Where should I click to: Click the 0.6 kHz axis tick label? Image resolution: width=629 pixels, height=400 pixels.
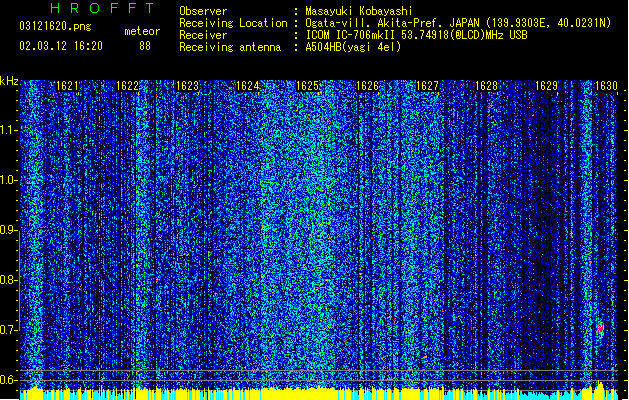pyautogui.click(x=8, y=380)
